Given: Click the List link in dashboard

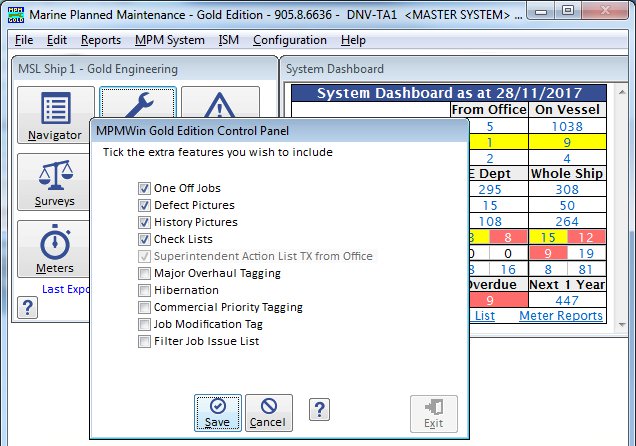Looking at the screenshot, I should [x=485, y=315].
